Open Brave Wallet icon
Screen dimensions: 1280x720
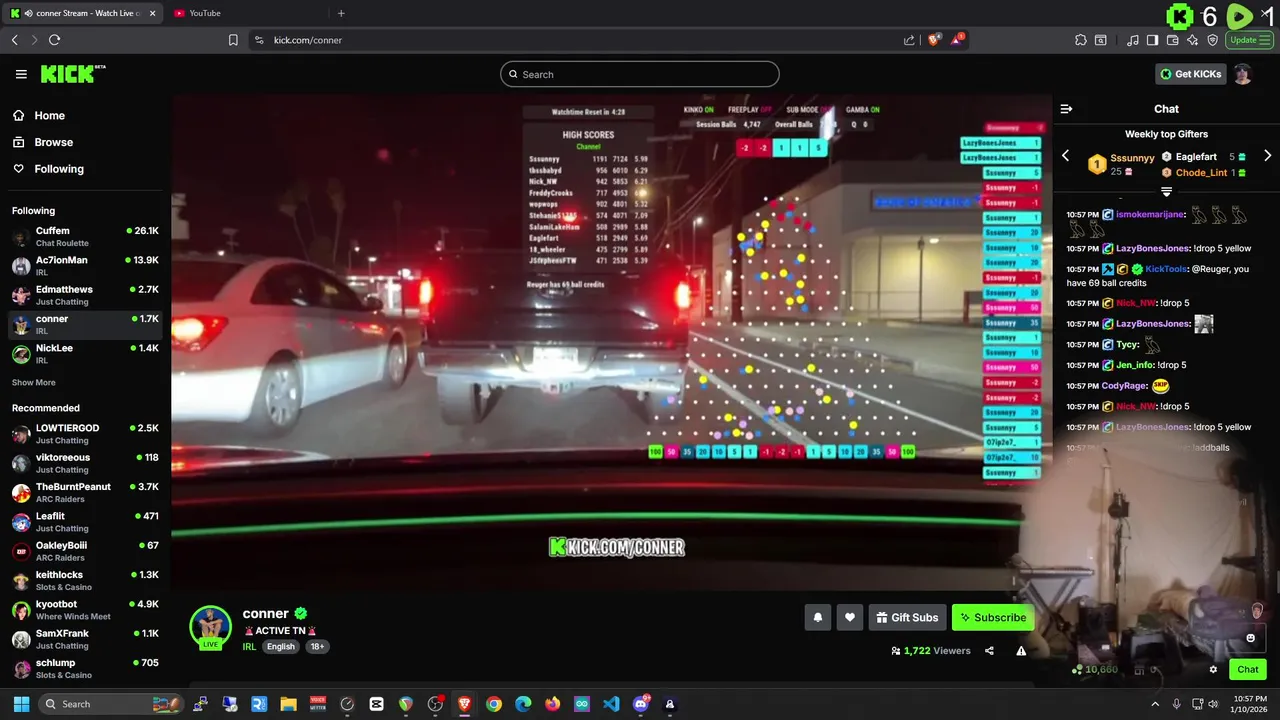pyautogui.click(x=1172, y=40)
